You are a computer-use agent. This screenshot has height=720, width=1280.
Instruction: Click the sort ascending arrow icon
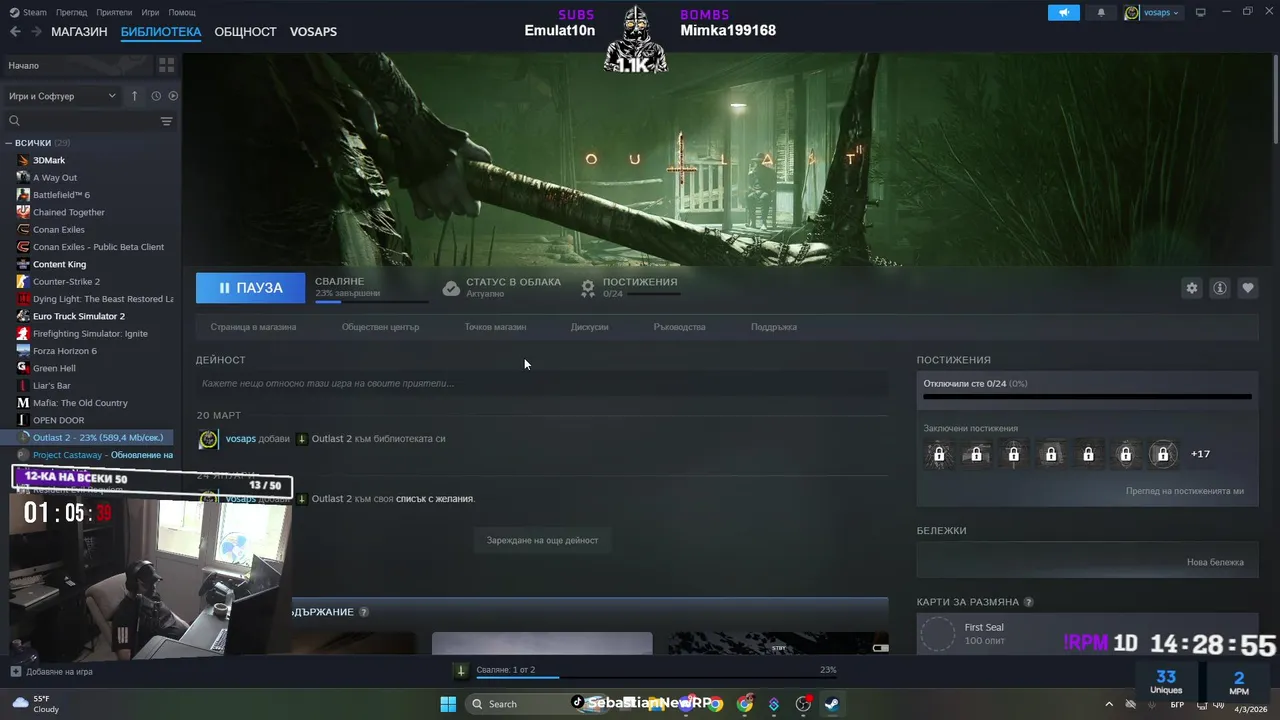[x=135, y=96]
